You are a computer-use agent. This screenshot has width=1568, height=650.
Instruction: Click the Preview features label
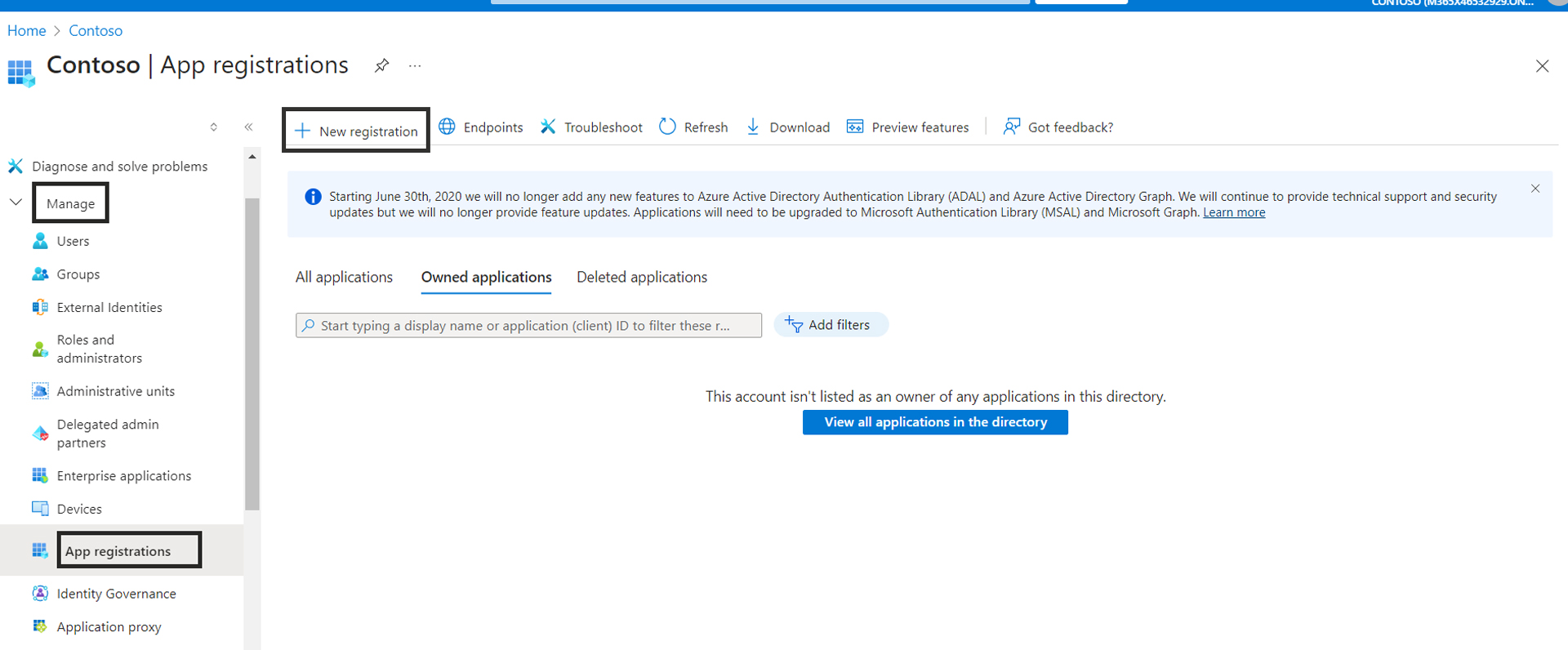tap(920, 127)
